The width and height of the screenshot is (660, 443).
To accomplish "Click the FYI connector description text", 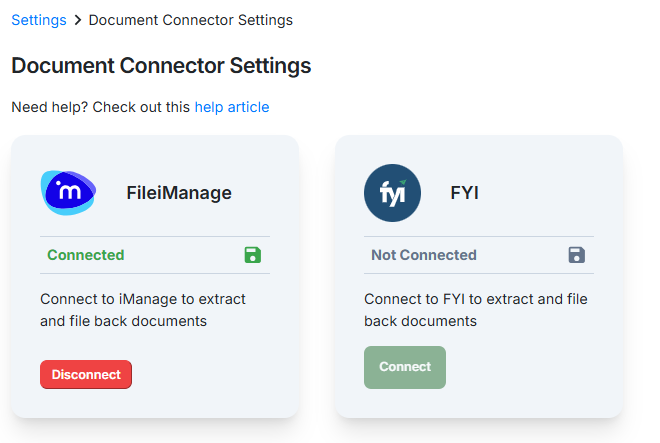I will (x=475, y=310).
